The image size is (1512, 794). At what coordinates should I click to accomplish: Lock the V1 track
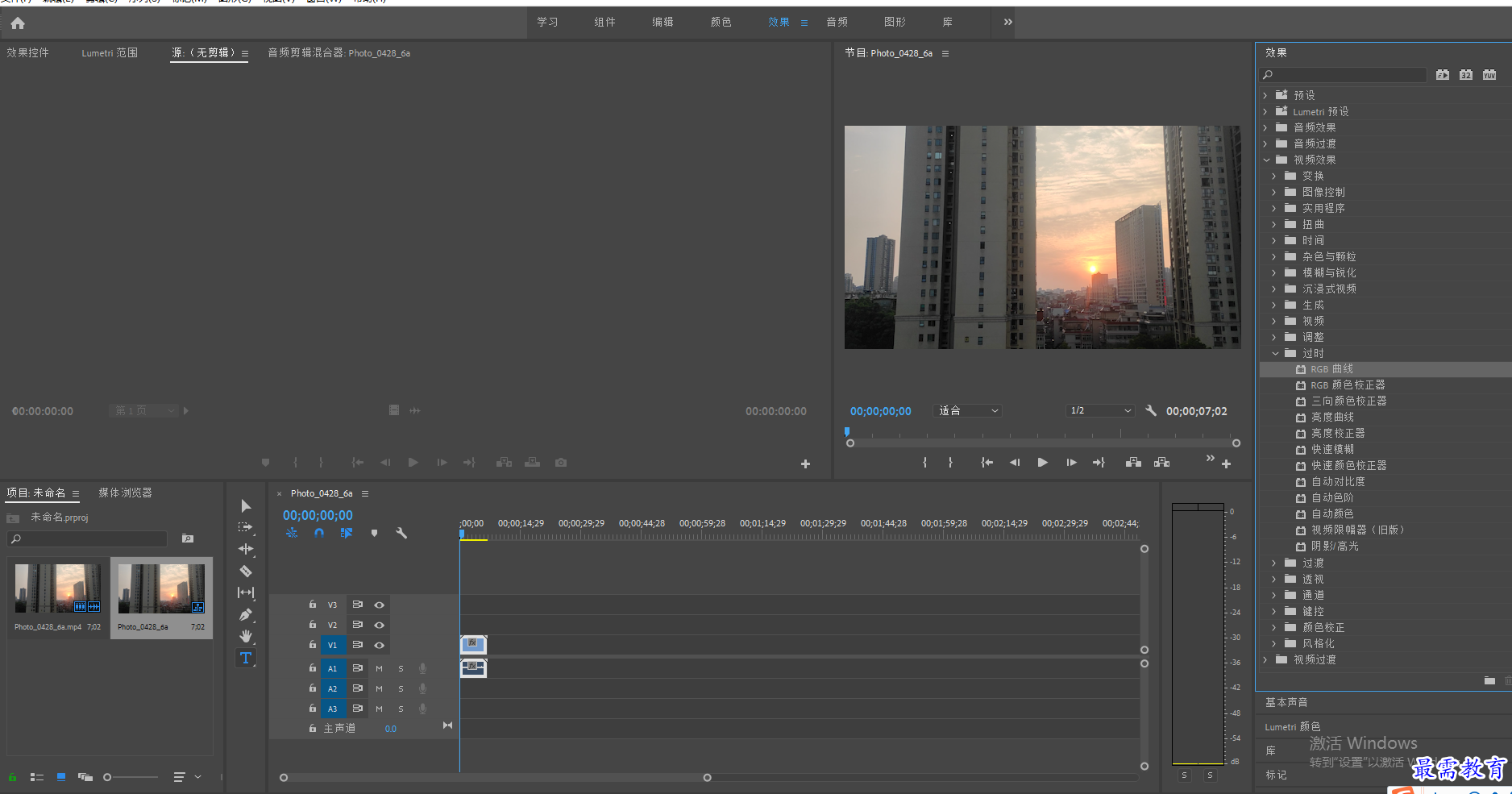pyautogui.click(x=313, y=645)
